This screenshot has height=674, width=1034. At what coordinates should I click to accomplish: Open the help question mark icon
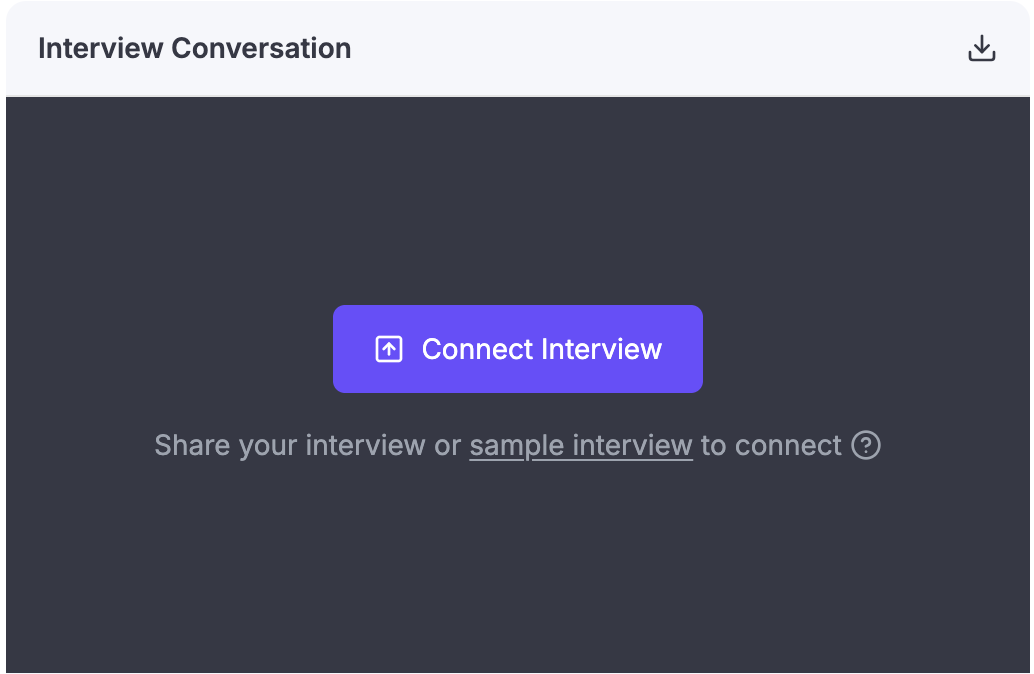(866, 445)
